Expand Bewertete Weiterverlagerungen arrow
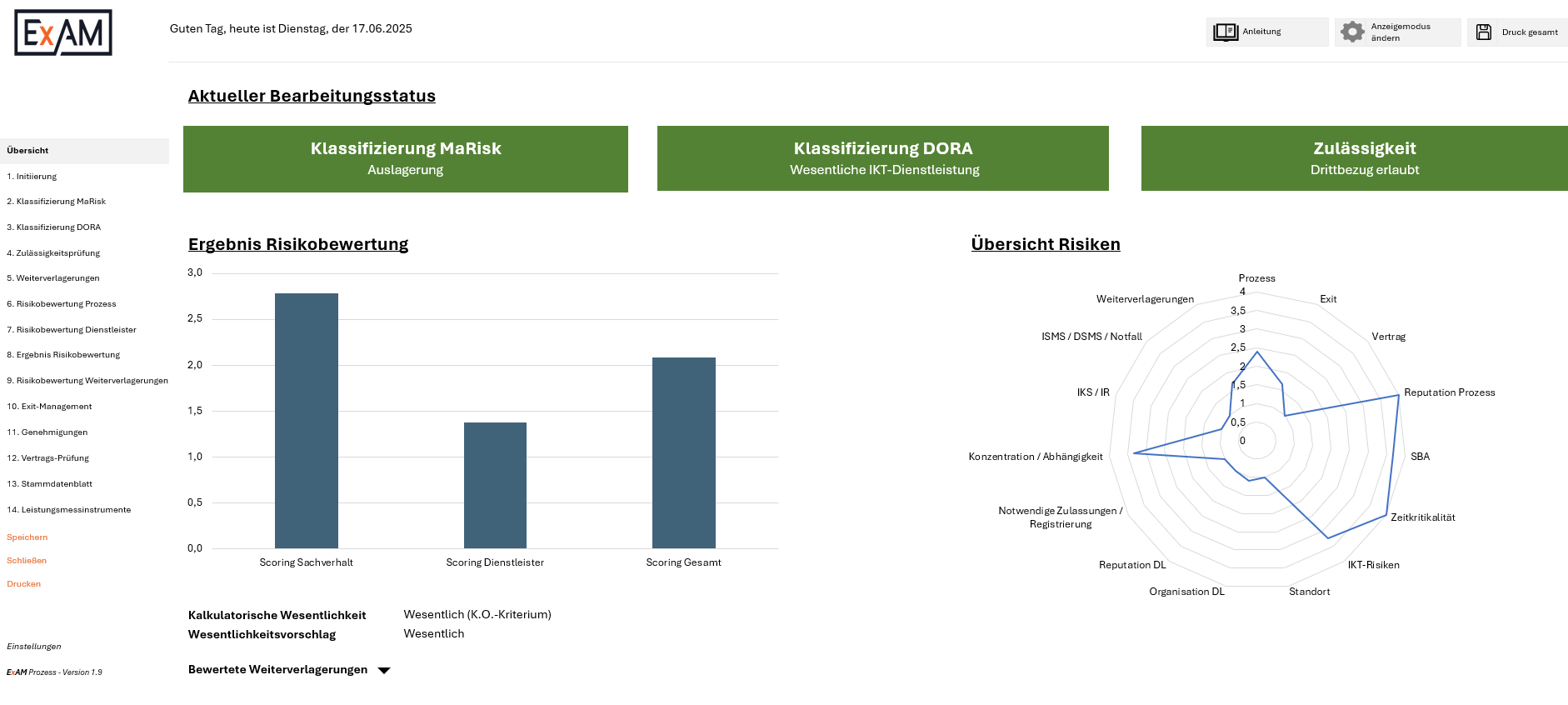This screenshot has width=1568, height=705. pyautogui.click(x=384, y=670)
